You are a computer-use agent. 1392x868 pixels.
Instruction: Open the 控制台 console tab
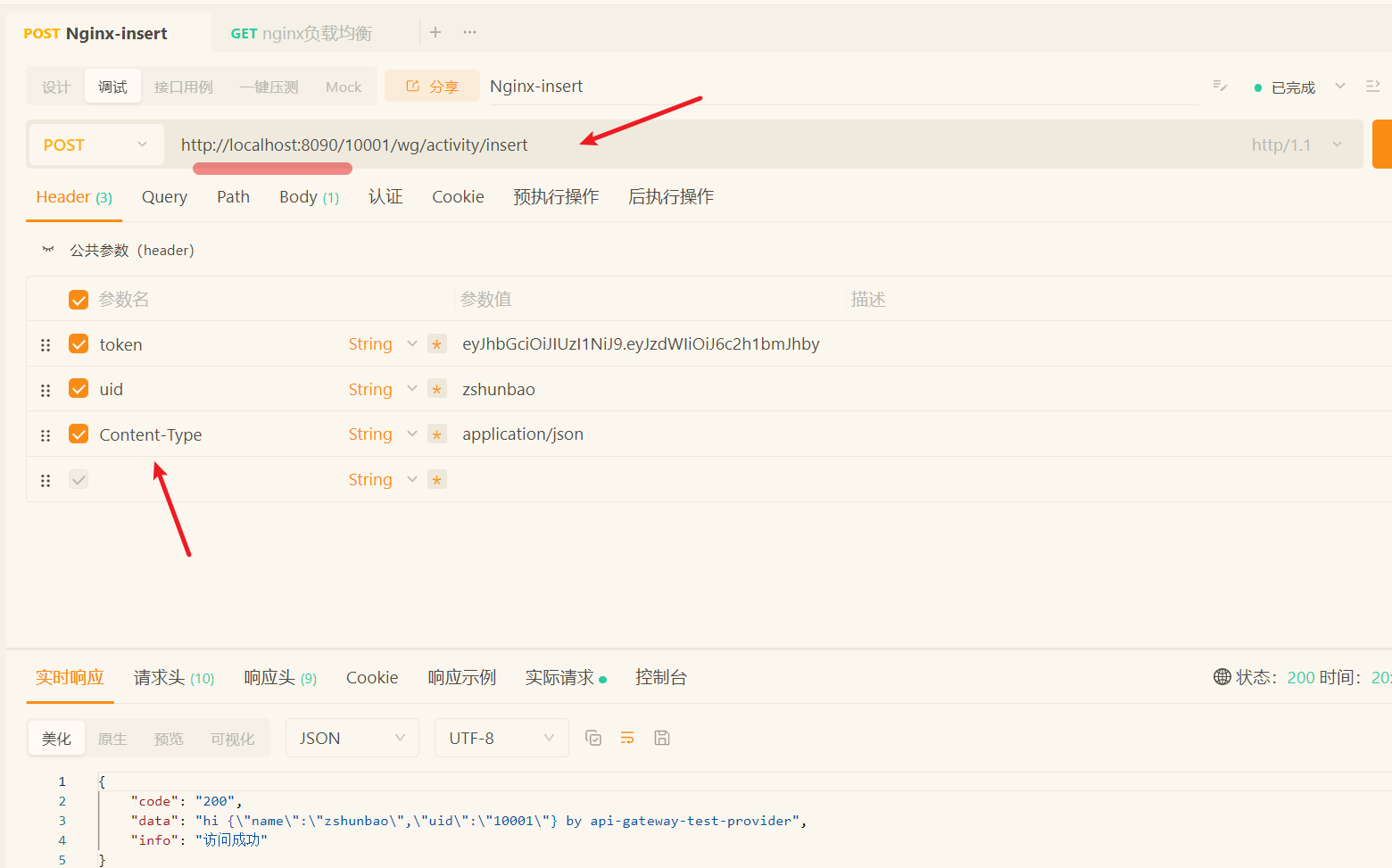coord(660,677)
